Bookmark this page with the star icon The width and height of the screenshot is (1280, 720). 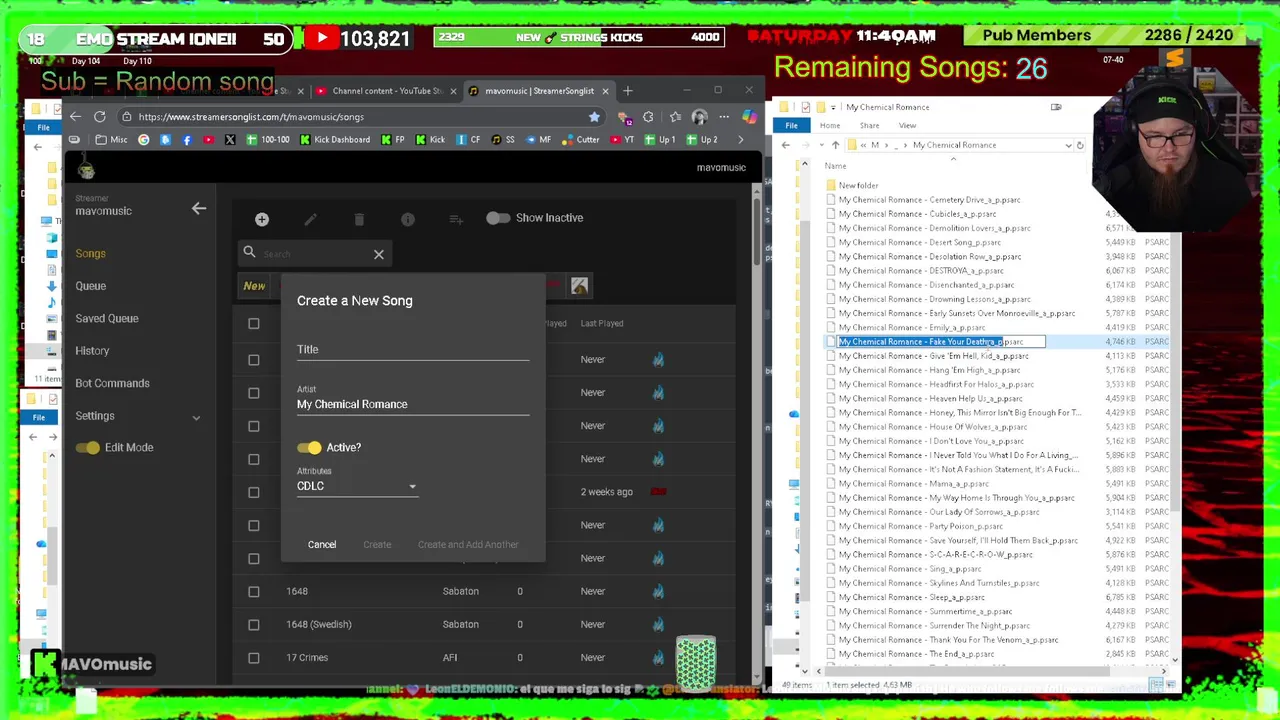(594, 117)
